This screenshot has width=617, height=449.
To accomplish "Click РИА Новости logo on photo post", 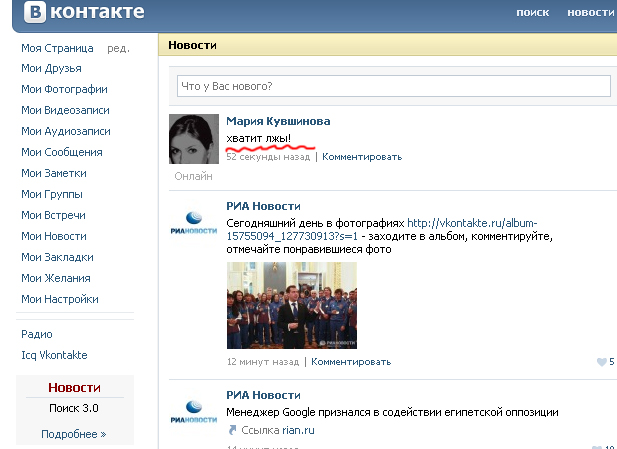I will tap(194, 224).
